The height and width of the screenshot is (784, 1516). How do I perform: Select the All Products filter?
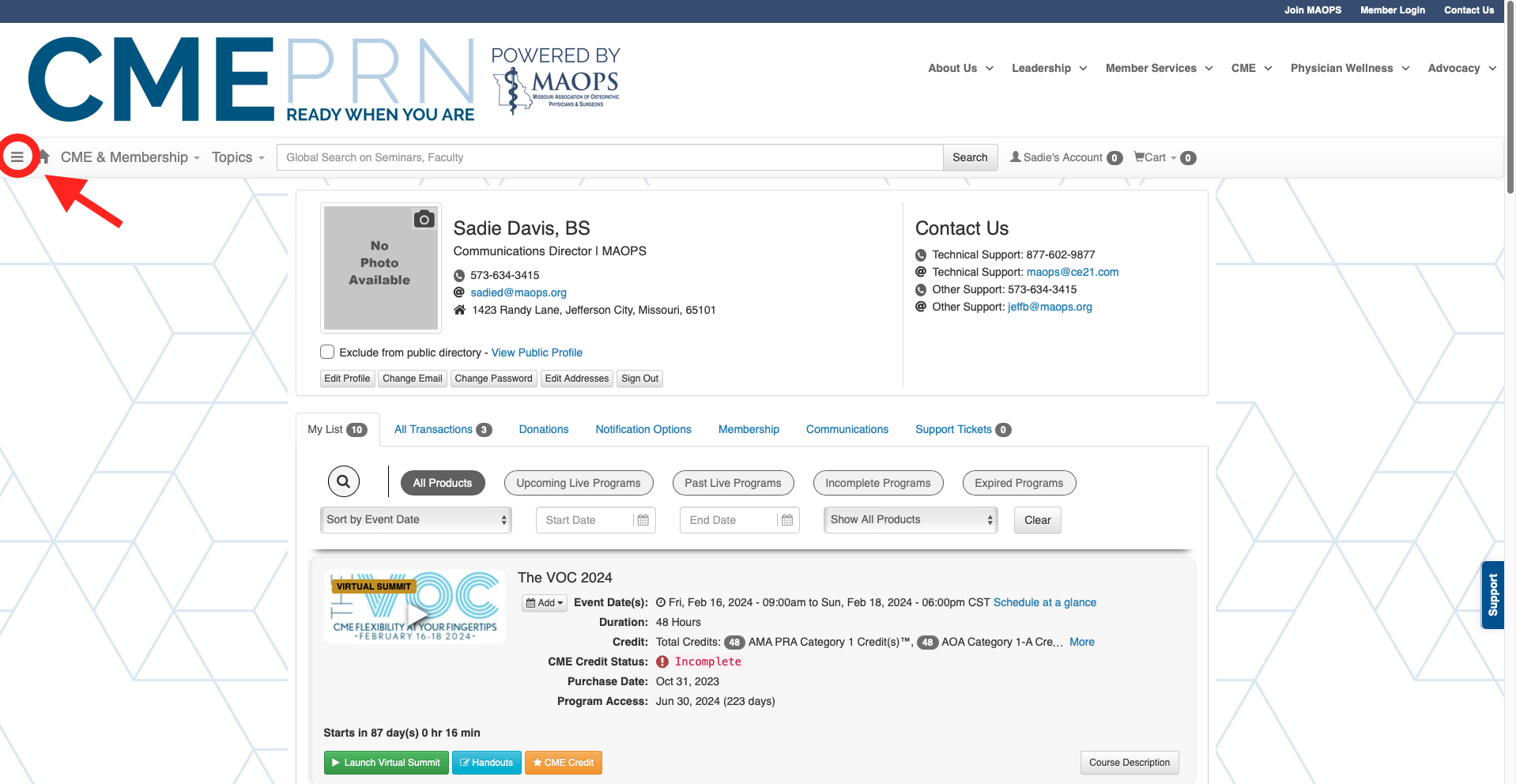pos(443,483)
